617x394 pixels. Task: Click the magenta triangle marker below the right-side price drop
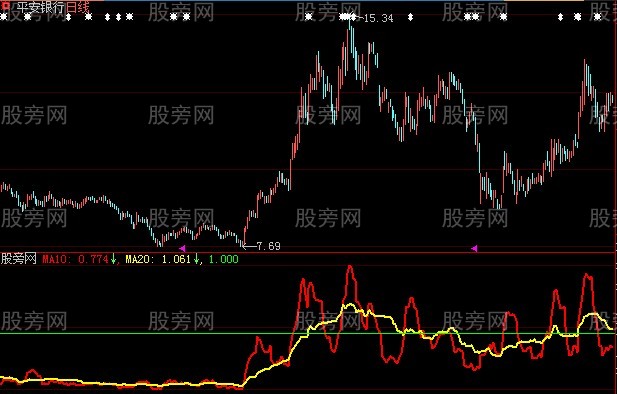tap(474, 248)
